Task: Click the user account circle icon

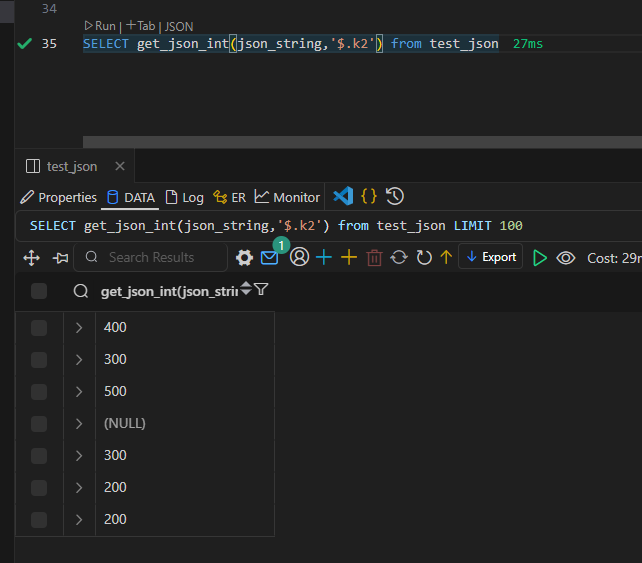Action: click(x=299, y=257)
